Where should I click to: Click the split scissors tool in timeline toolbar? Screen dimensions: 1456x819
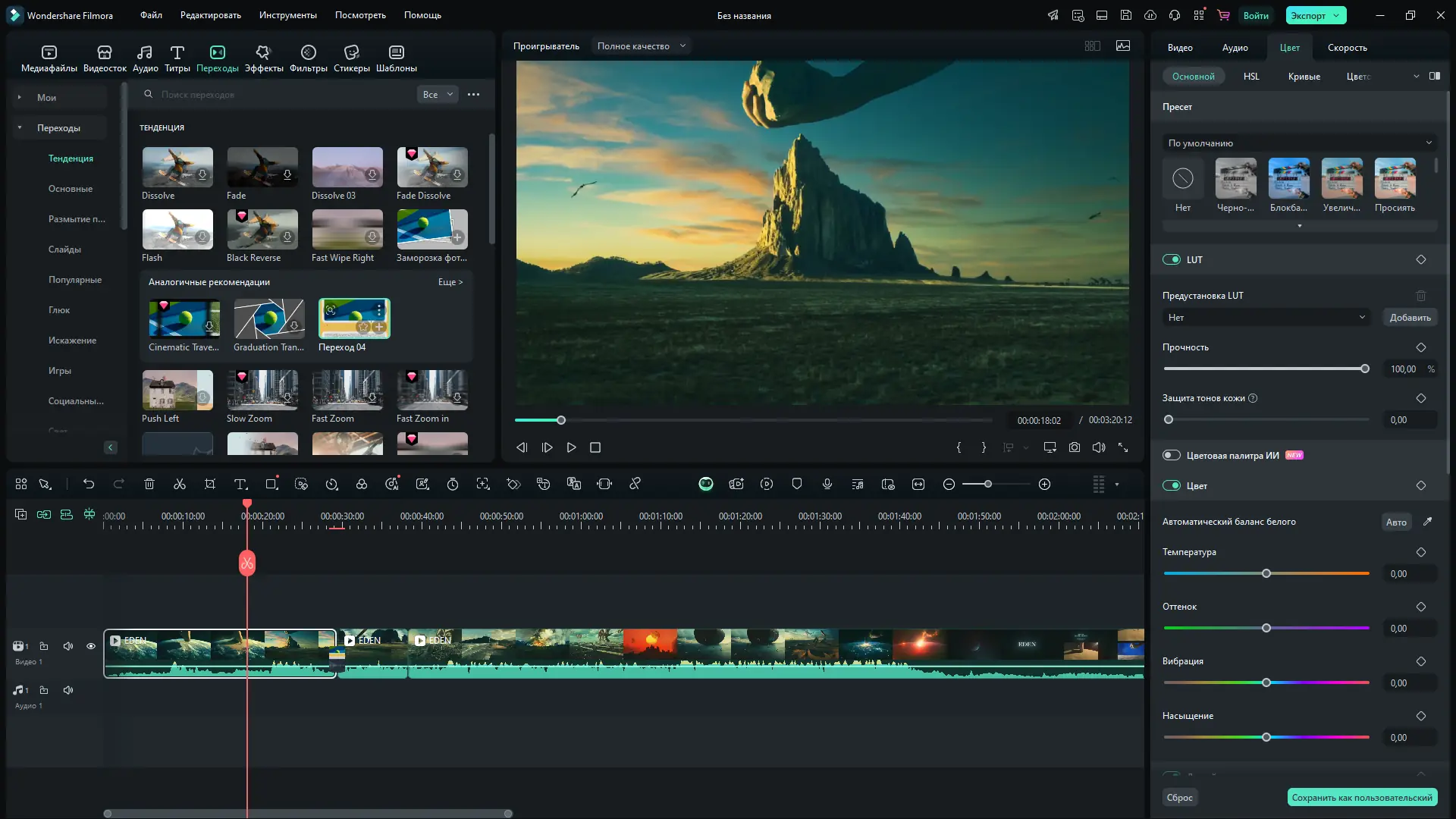click(180, 485)
